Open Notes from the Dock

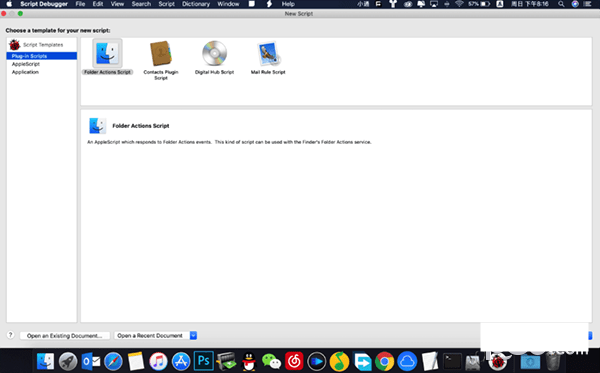click(x=136, y=361)
